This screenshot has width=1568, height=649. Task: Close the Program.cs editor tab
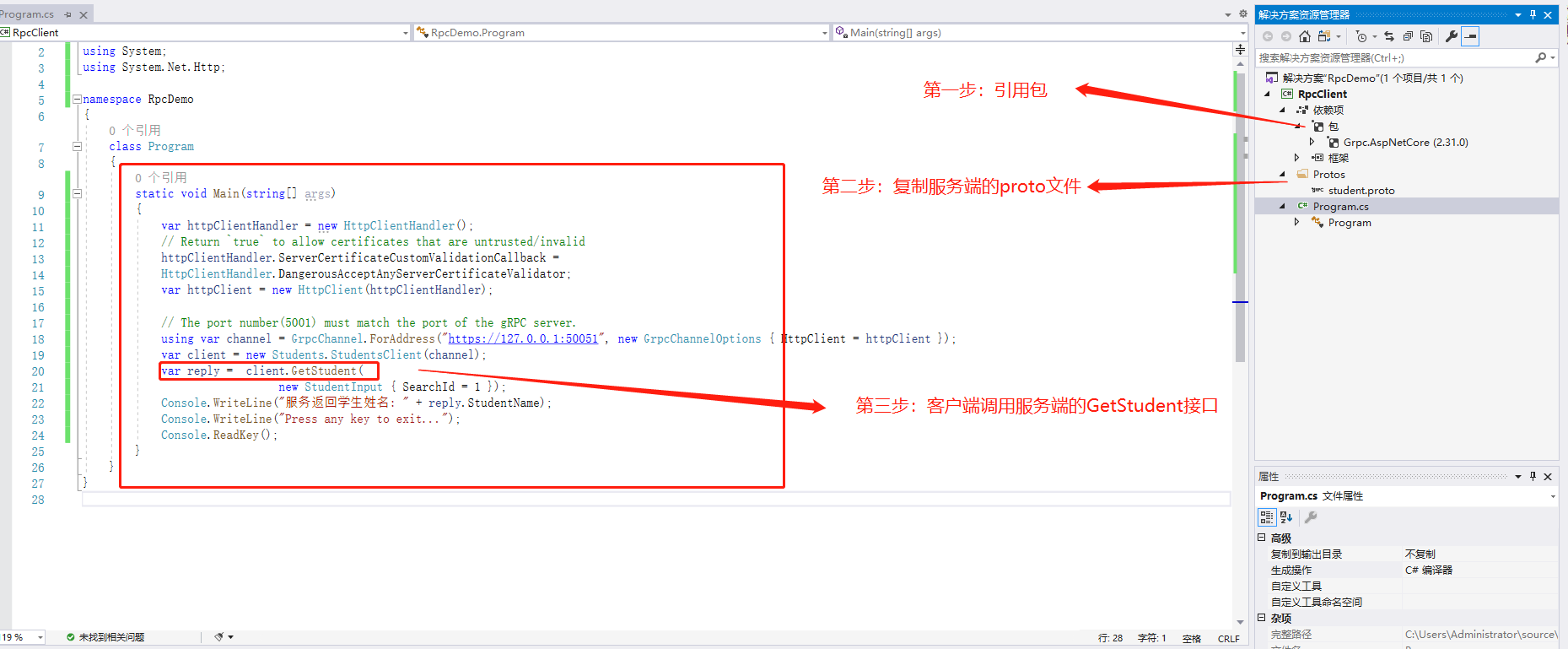point(84,14)
